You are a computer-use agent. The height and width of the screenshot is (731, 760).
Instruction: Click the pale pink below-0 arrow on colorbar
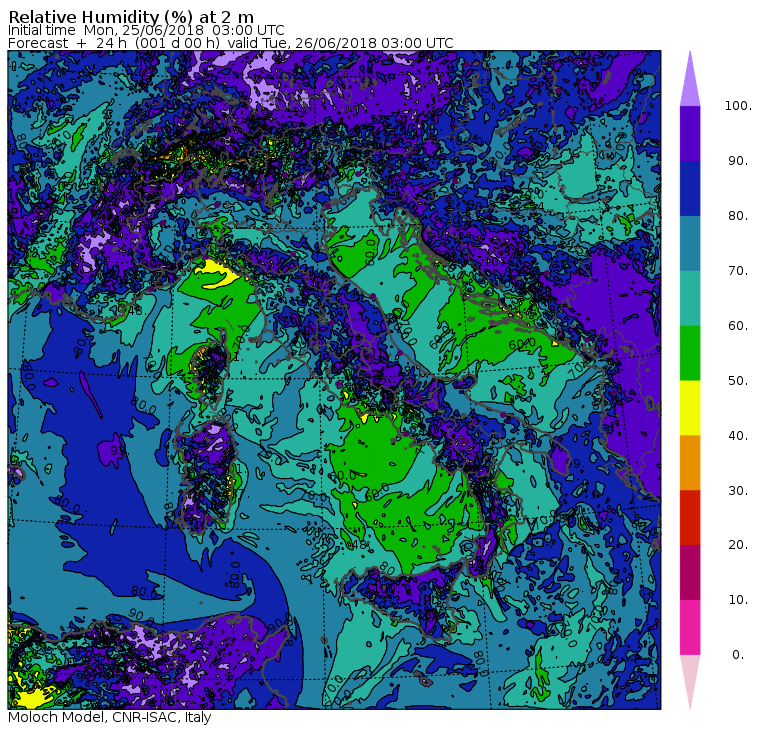[x=690, y=678]
